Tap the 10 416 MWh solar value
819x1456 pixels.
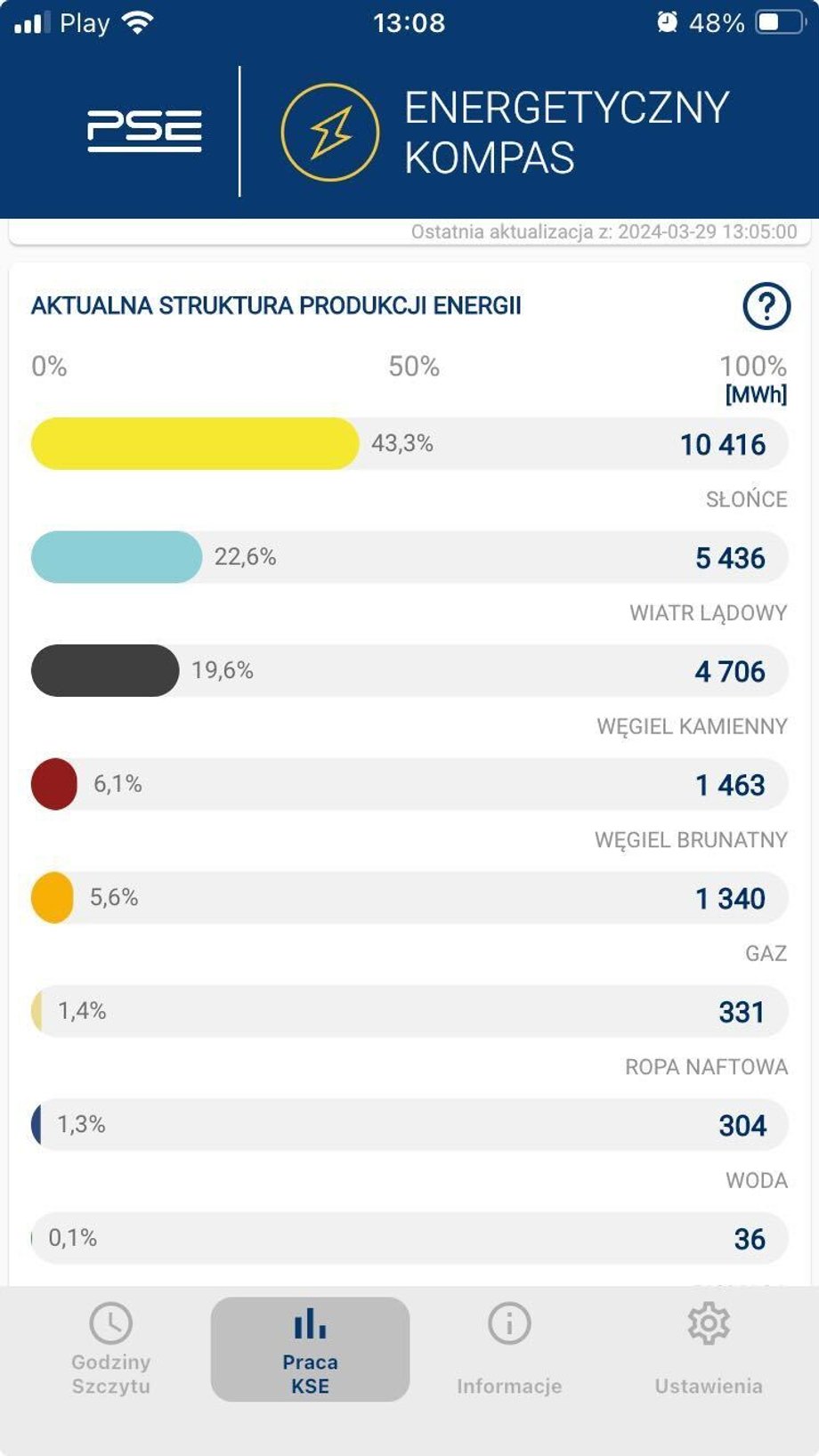722,444
